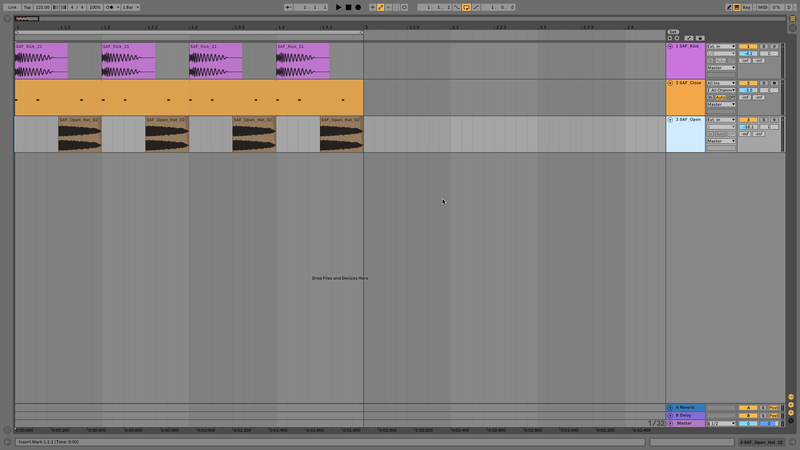
Task: Select the first SAF_Kick_21 clip
Action: [41, 61]
